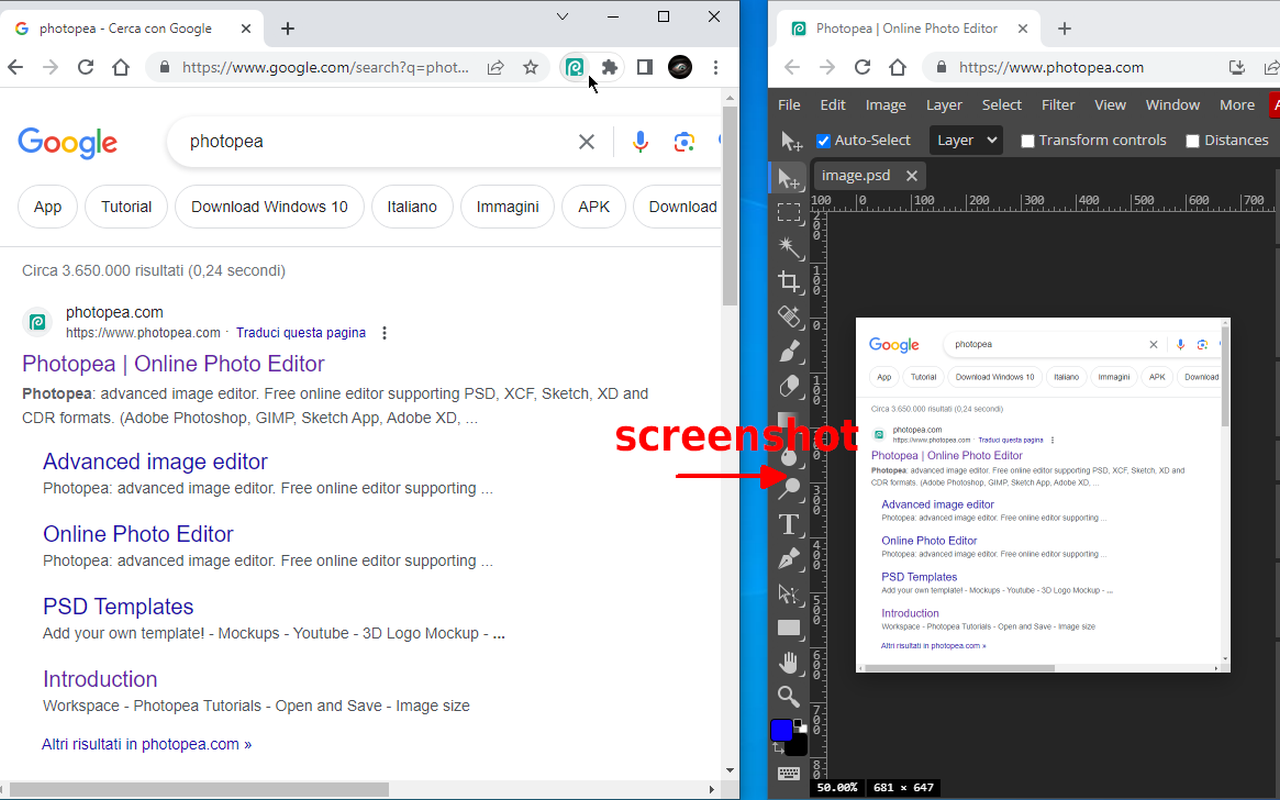Viewport: 1280px width, 800px height.
Task: Open the foreground color swatch picker
Action: point(782,729)
